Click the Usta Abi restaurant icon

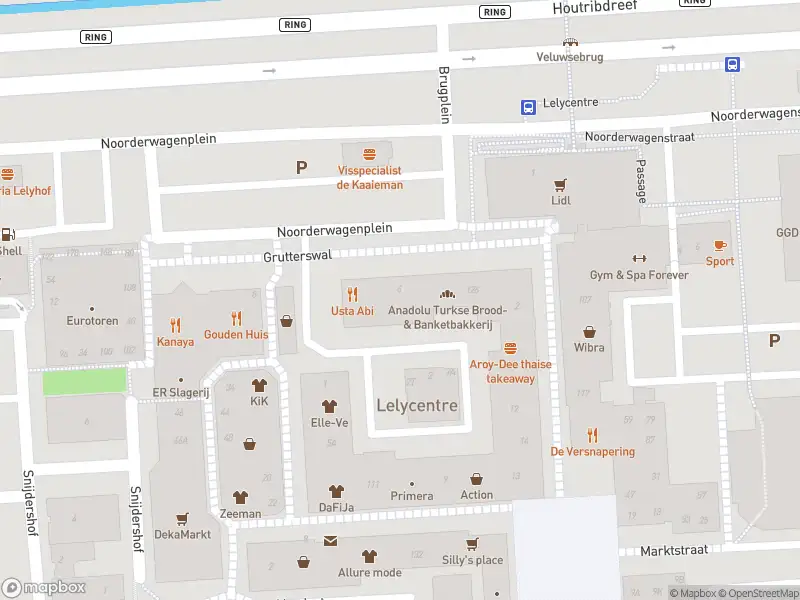coord(352,294)
